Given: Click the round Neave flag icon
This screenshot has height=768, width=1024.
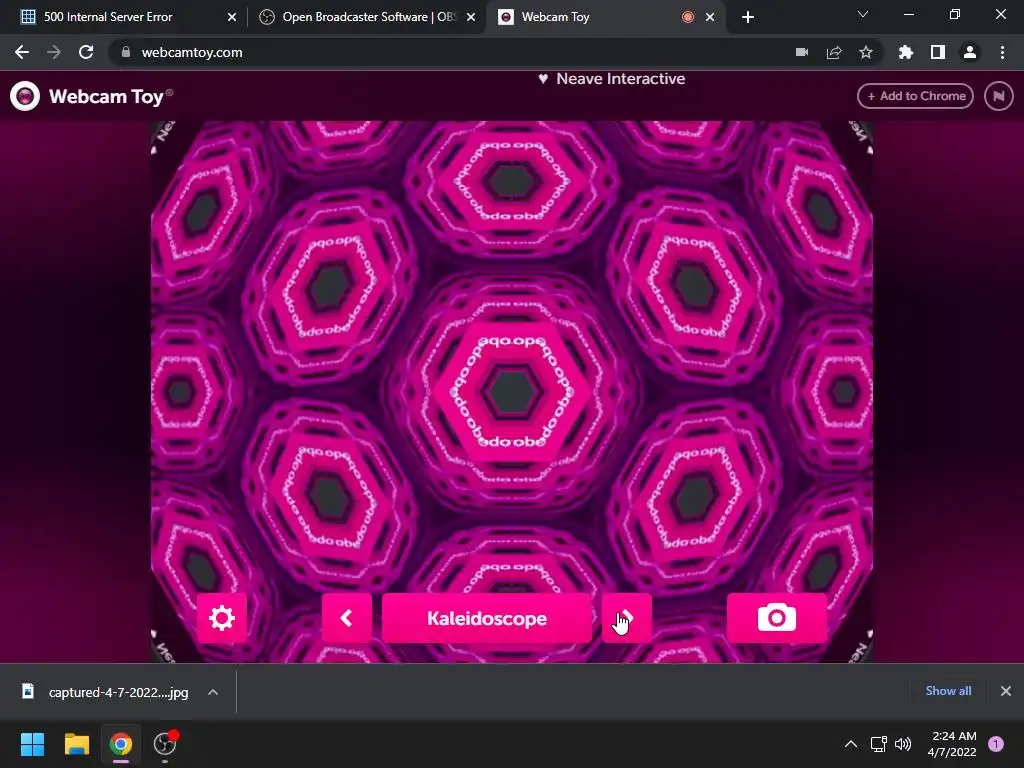Looking at the screenshot, I should coord(999,96).
